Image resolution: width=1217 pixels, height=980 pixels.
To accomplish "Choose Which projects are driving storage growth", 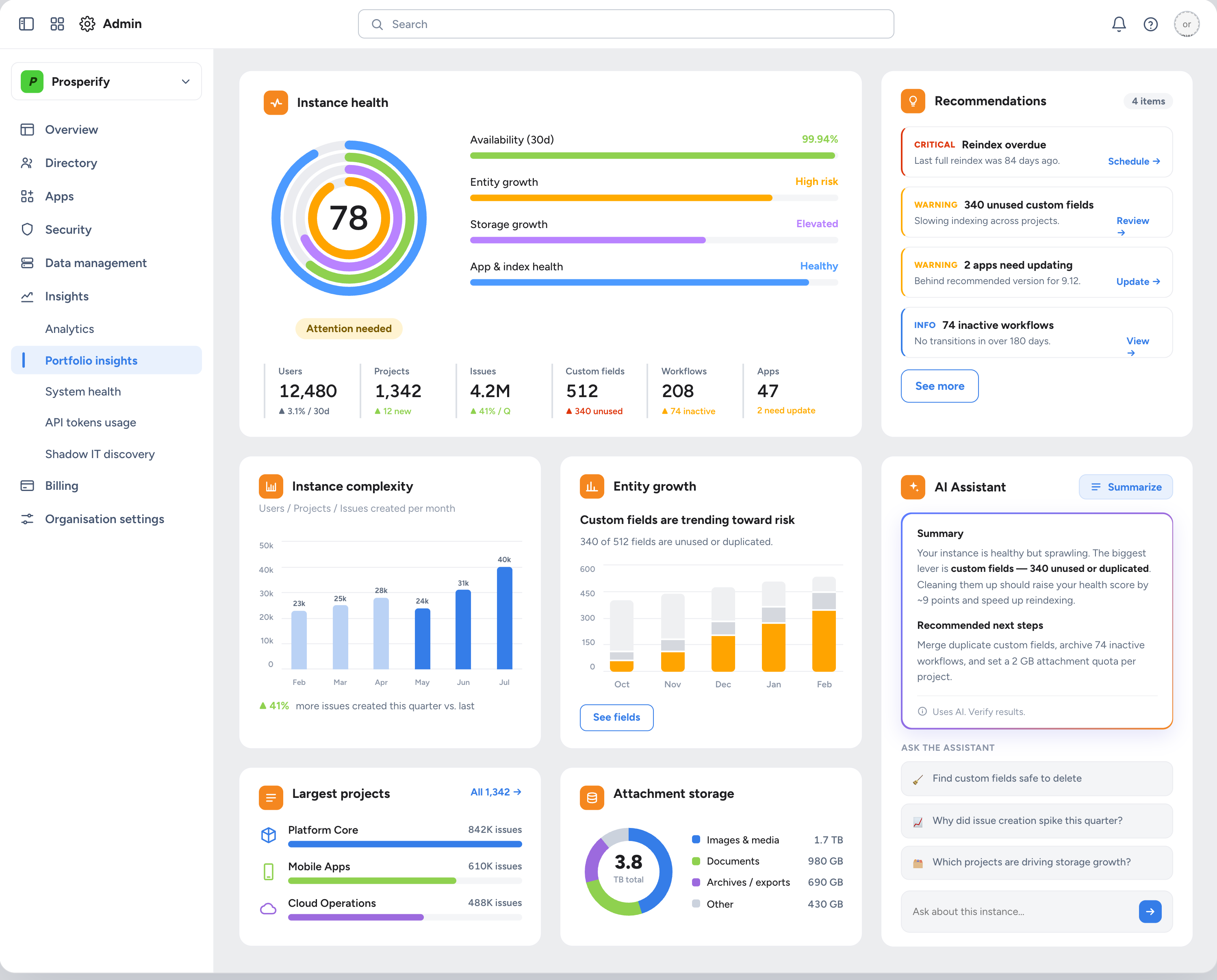I will tap(1036, 863).
